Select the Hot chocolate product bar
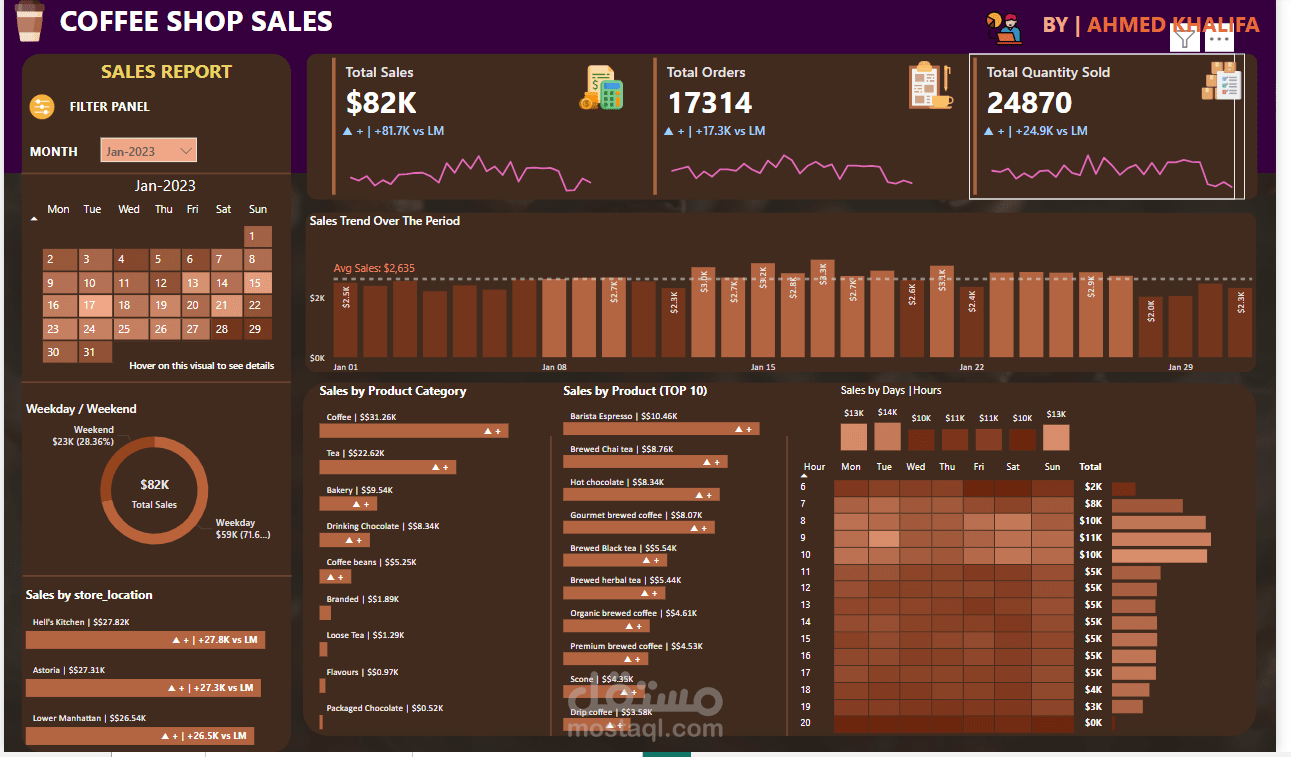This screenshot has width=1291, height=757. pos(641,494)
